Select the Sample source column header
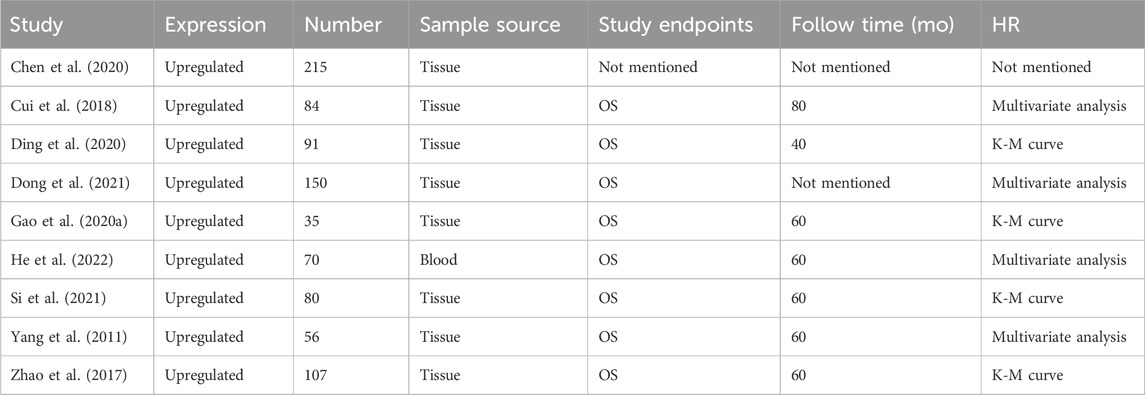This screenshot has width=1145, height=395. (490, 25)
